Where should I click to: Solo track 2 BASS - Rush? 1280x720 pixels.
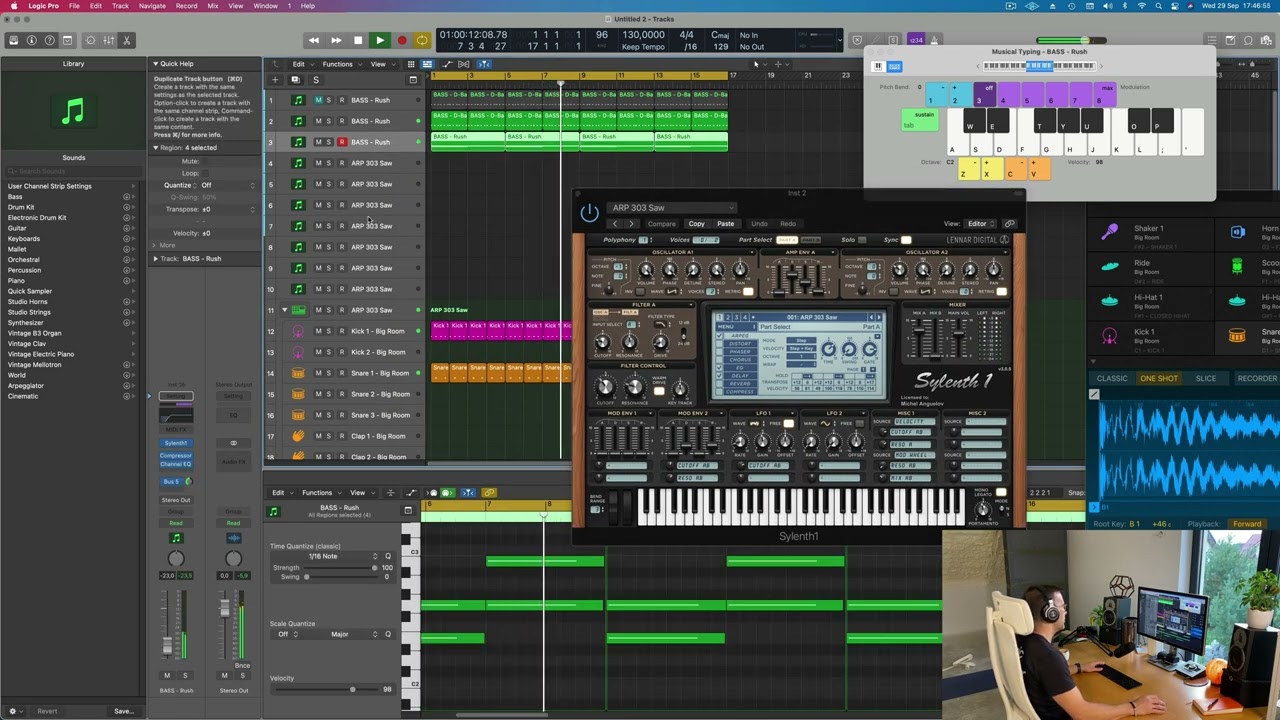(329, 121)
